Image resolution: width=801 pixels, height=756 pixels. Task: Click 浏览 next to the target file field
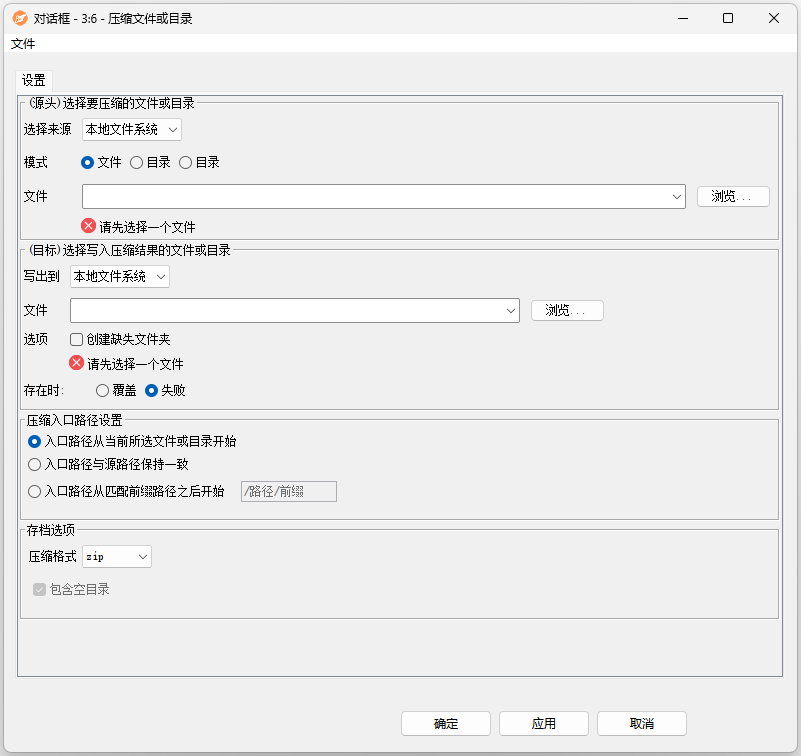point(567,310)
